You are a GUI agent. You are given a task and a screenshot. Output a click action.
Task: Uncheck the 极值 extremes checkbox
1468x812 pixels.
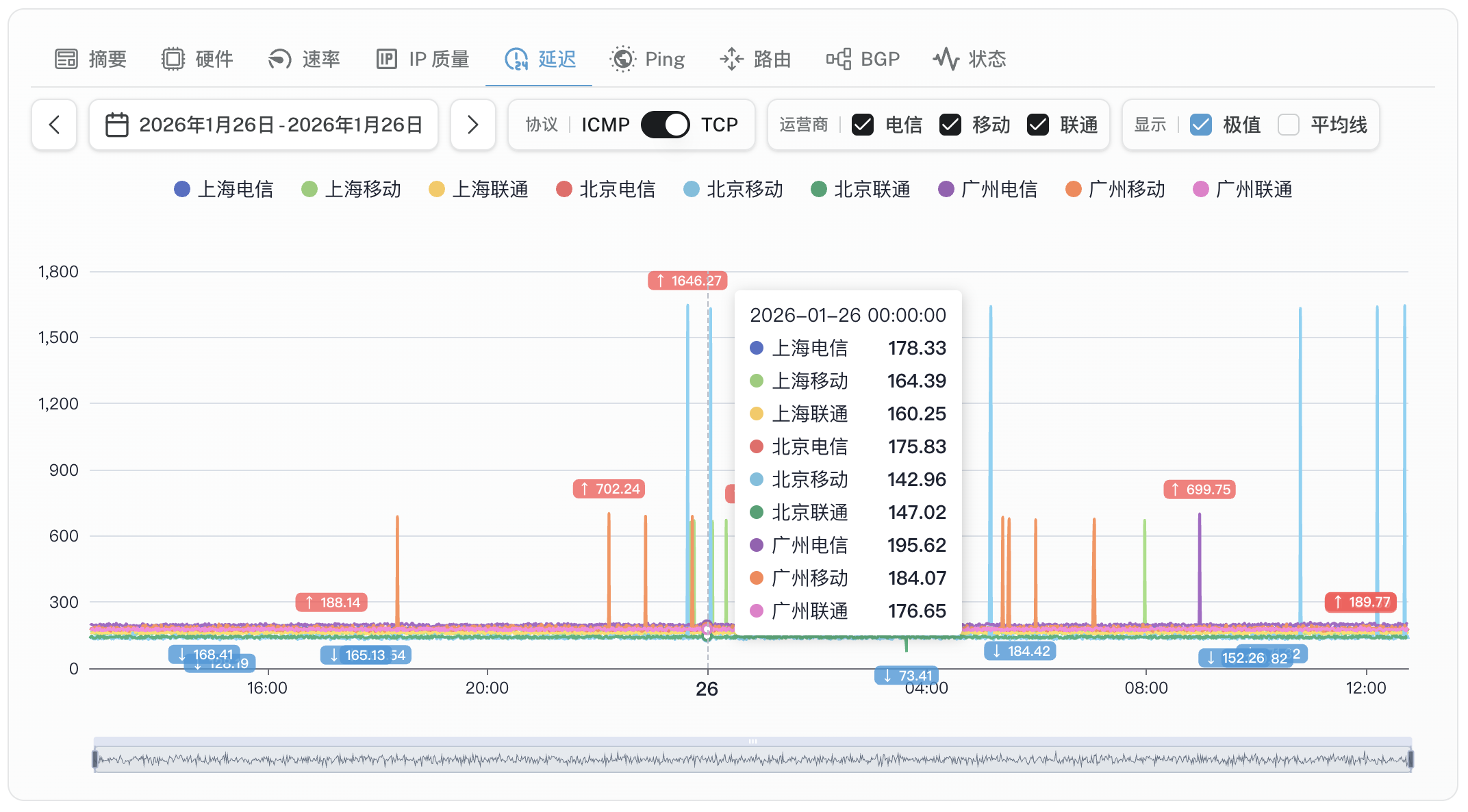[1200, 125]
